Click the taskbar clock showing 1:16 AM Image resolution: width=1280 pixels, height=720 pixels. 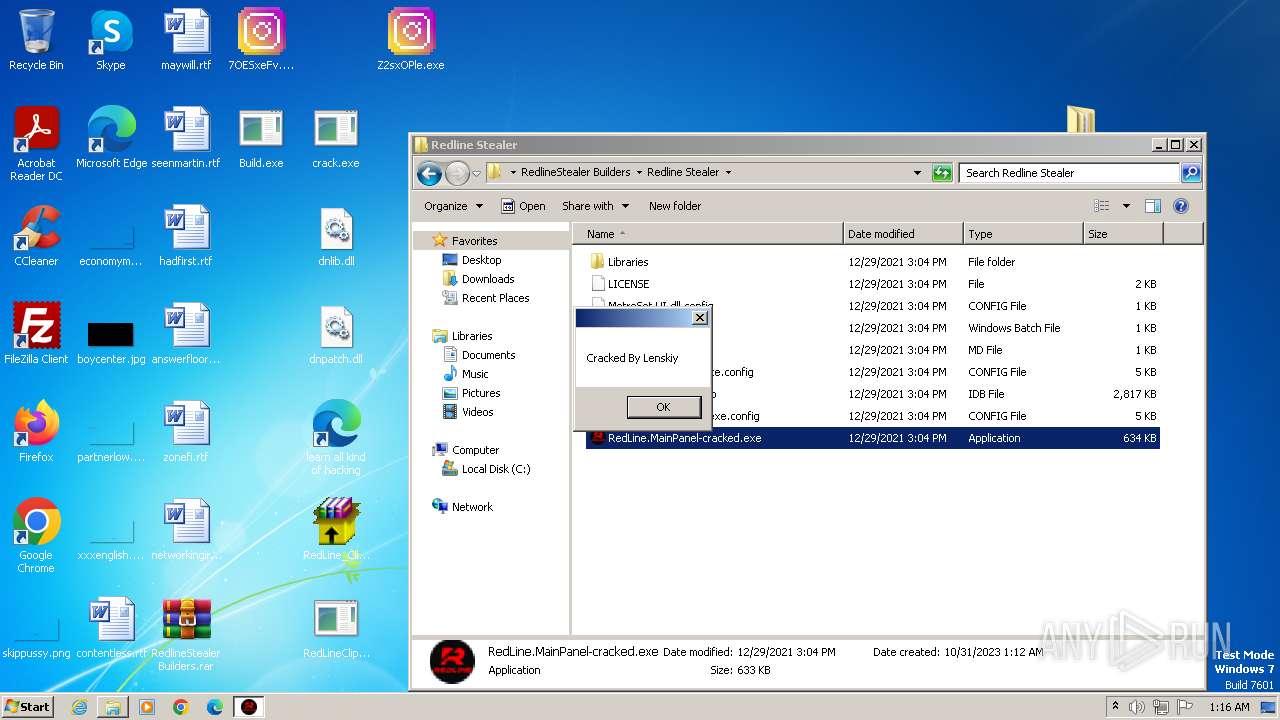(x=1229, y=707)
